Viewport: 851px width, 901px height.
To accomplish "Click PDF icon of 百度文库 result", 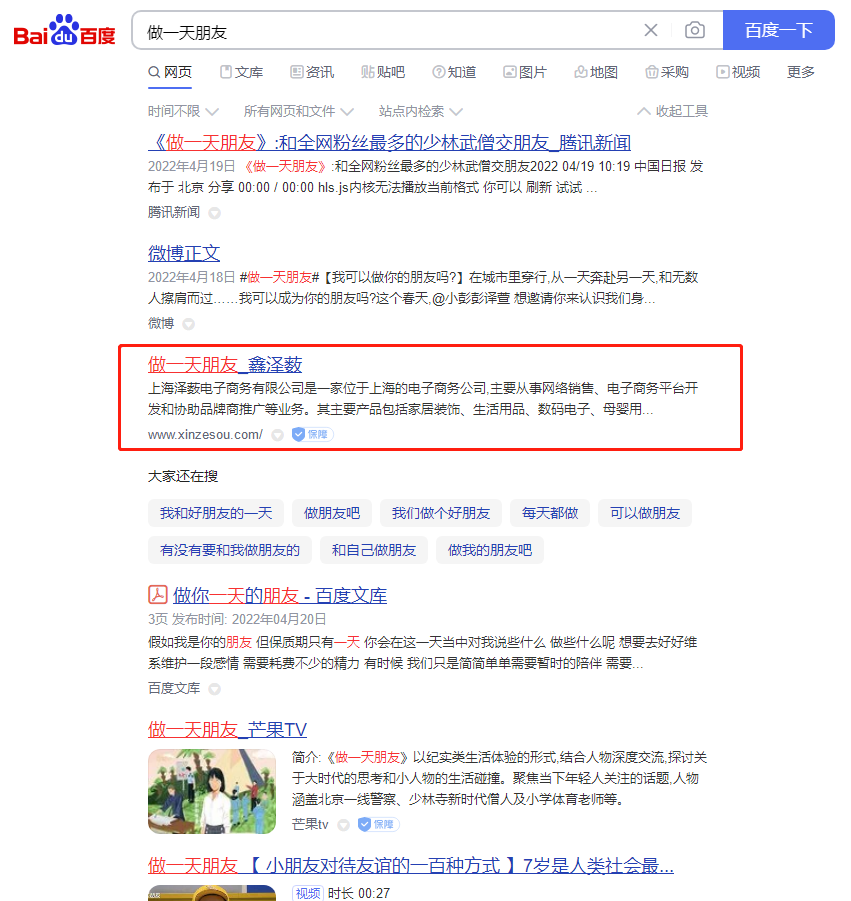I will [157, 594].
